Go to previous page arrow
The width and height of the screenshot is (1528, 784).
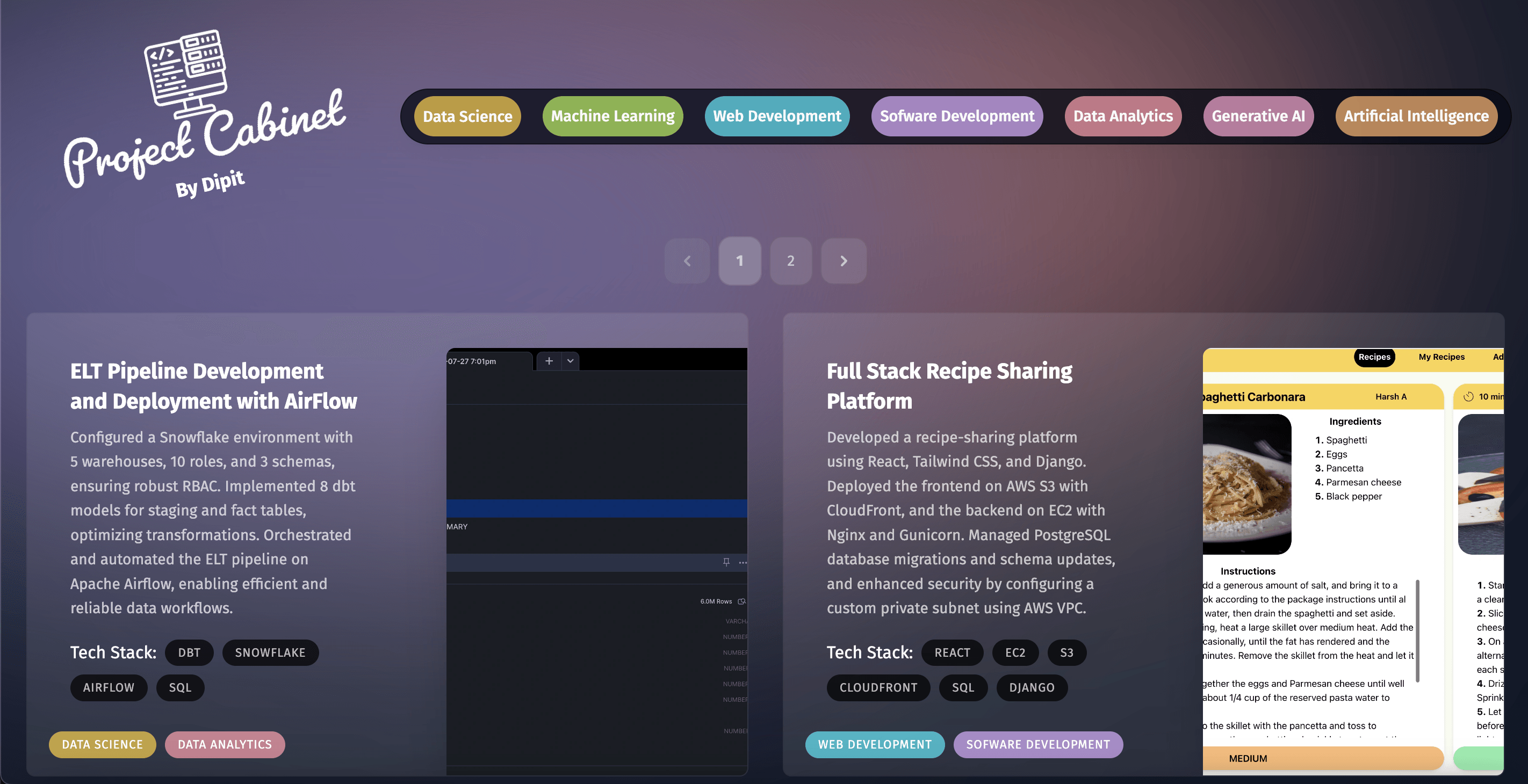pos(688,261)
